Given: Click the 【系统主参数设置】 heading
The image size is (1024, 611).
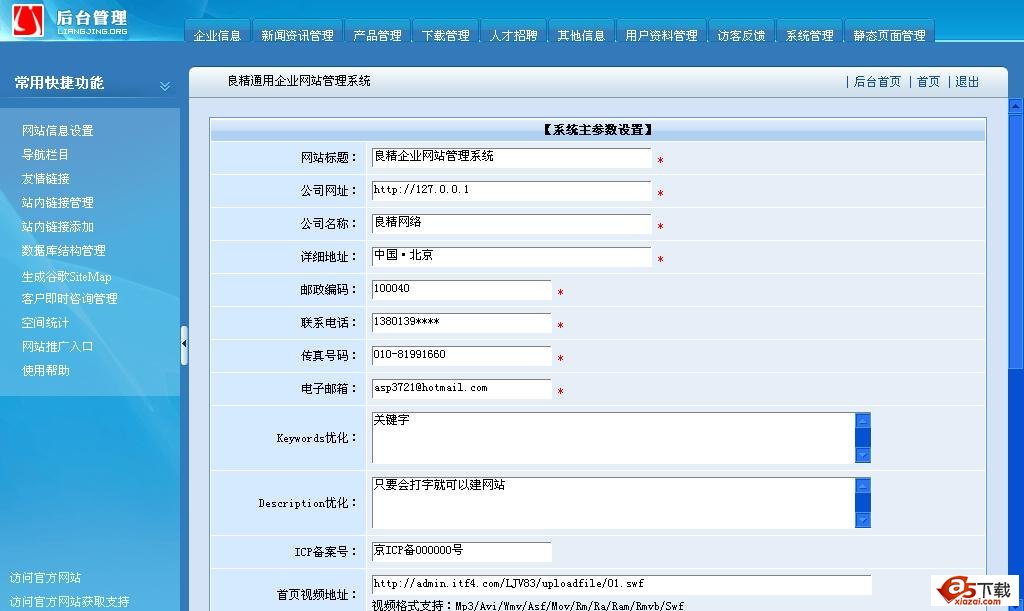Looking at the screenshot, I should pyautogui.click(x=598, y=130).
